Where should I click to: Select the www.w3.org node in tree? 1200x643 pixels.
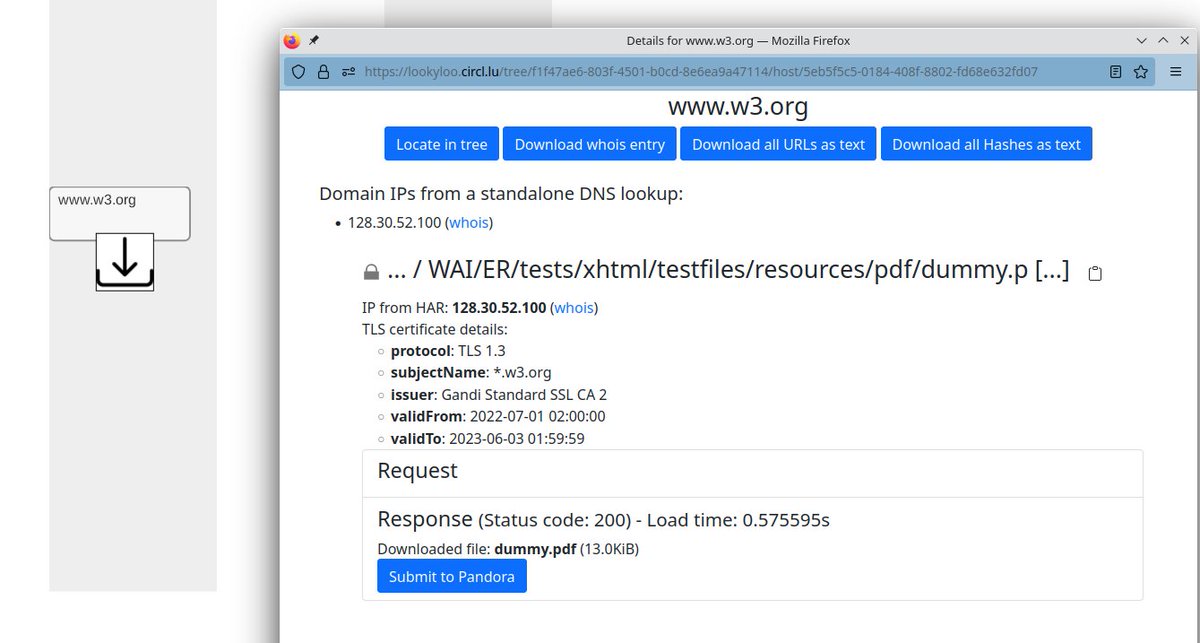pos(120,213)
